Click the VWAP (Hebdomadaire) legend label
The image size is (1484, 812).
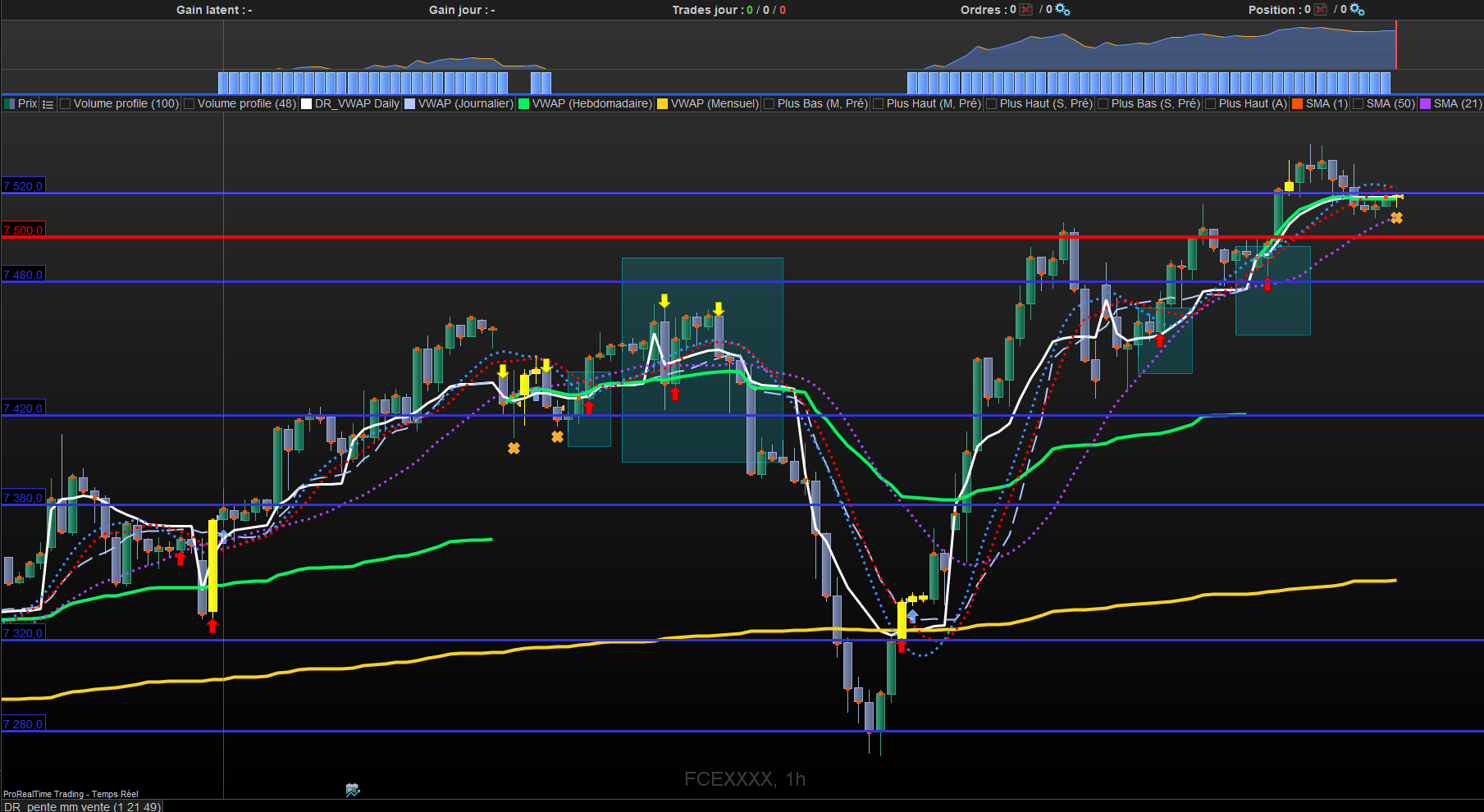tap(591, 104)
